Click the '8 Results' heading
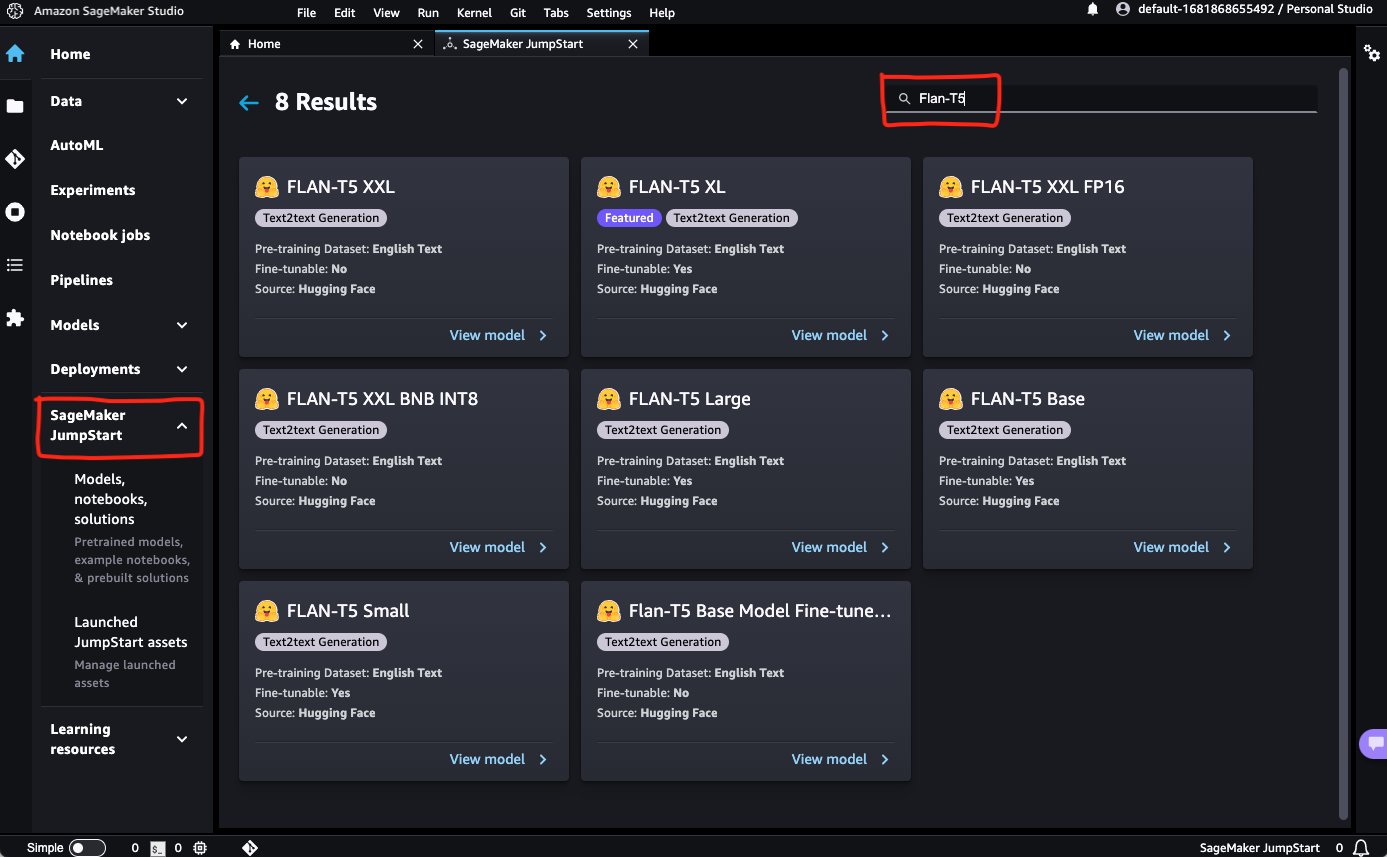Screen dimensions: 1387x857 (326, 102)
